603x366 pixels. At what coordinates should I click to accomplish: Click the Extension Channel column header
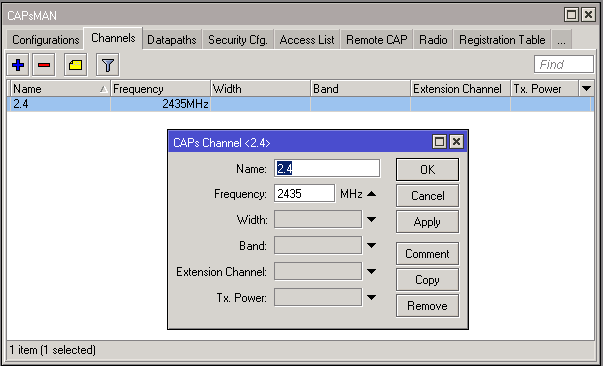(460, 89)
